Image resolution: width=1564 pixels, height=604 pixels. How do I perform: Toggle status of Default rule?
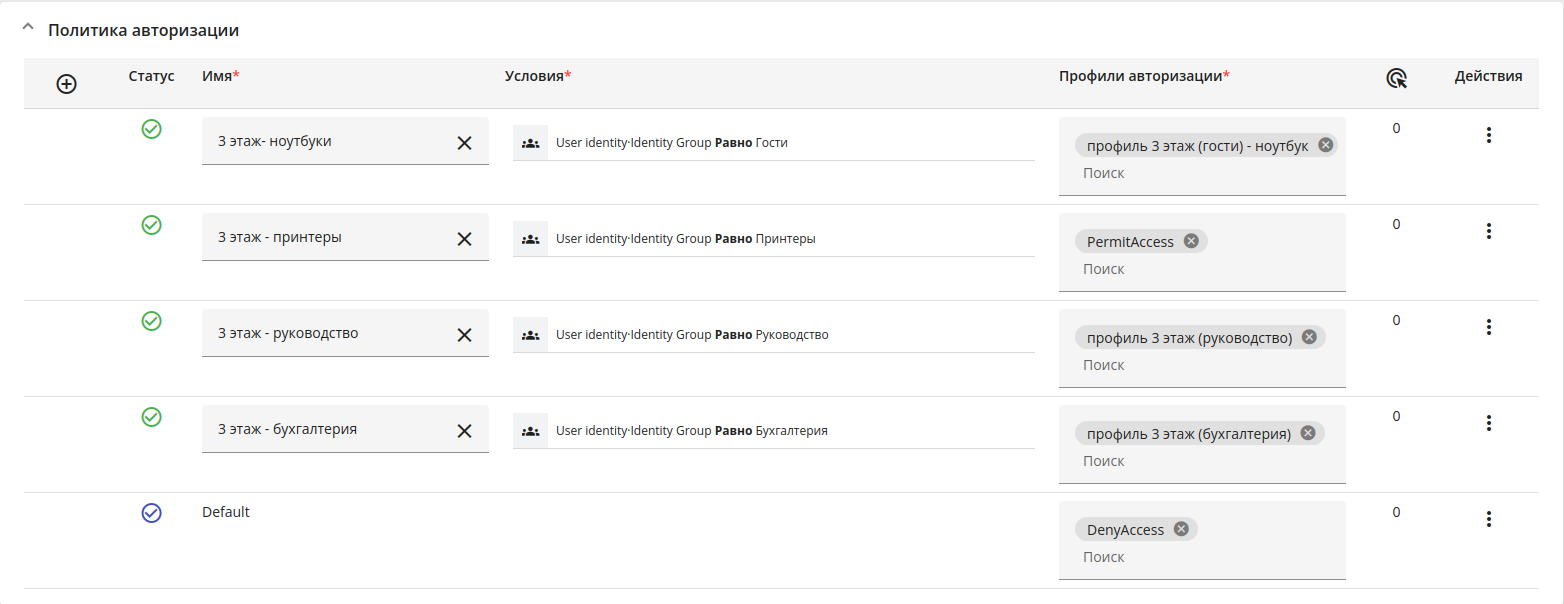[151, 513]
